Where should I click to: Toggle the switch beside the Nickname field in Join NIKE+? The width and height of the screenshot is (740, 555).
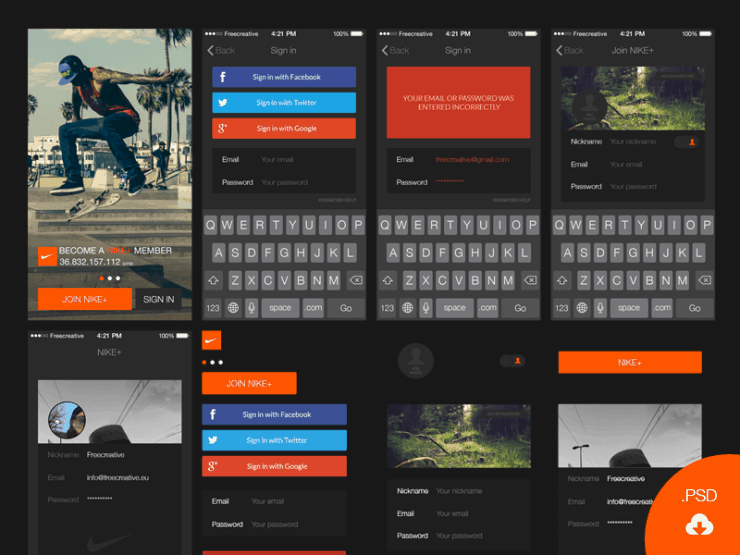(x=687, y=142)
